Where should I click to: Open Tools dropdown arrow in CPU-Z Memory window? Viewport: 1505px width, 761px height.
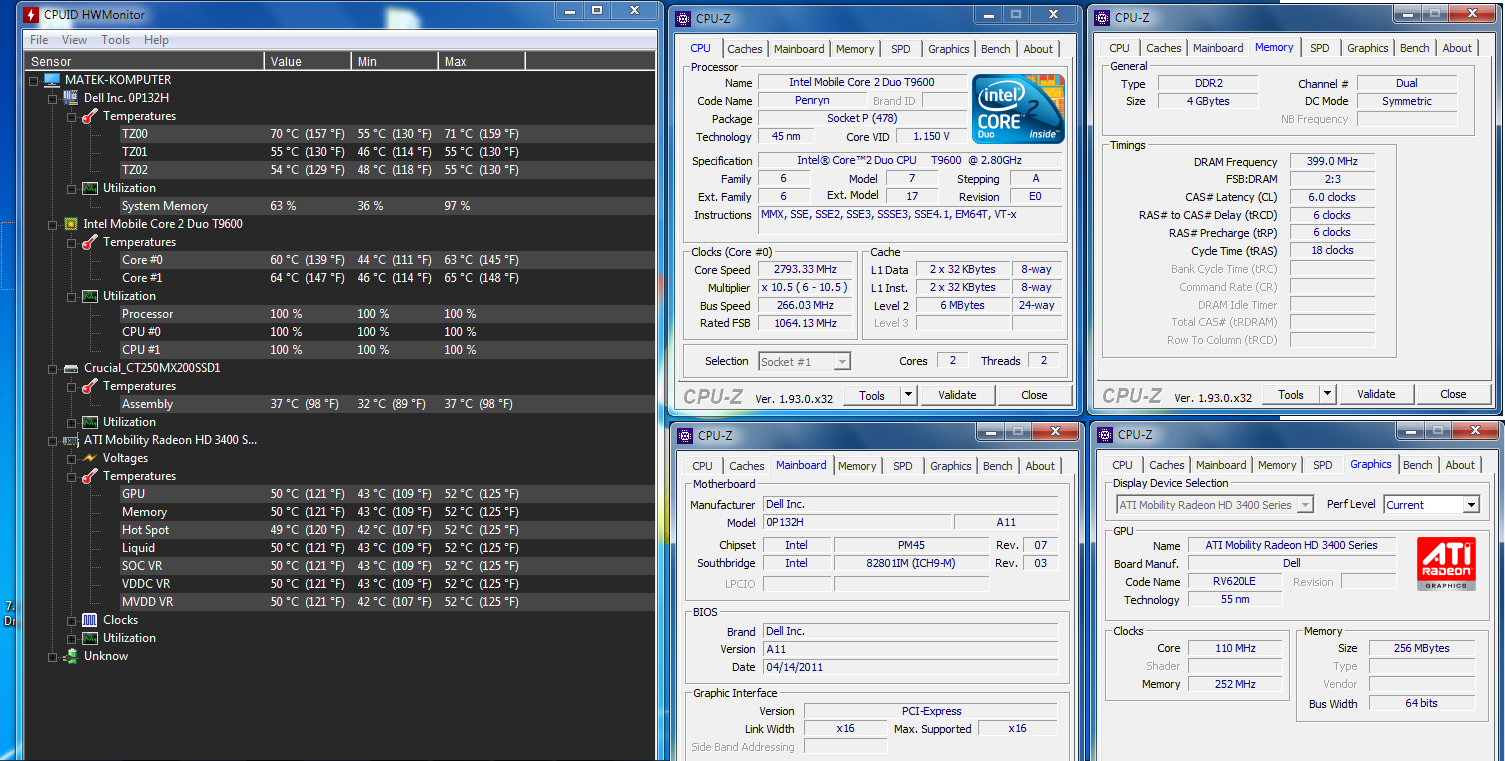pyautogui.click(x=1327, y=394)
